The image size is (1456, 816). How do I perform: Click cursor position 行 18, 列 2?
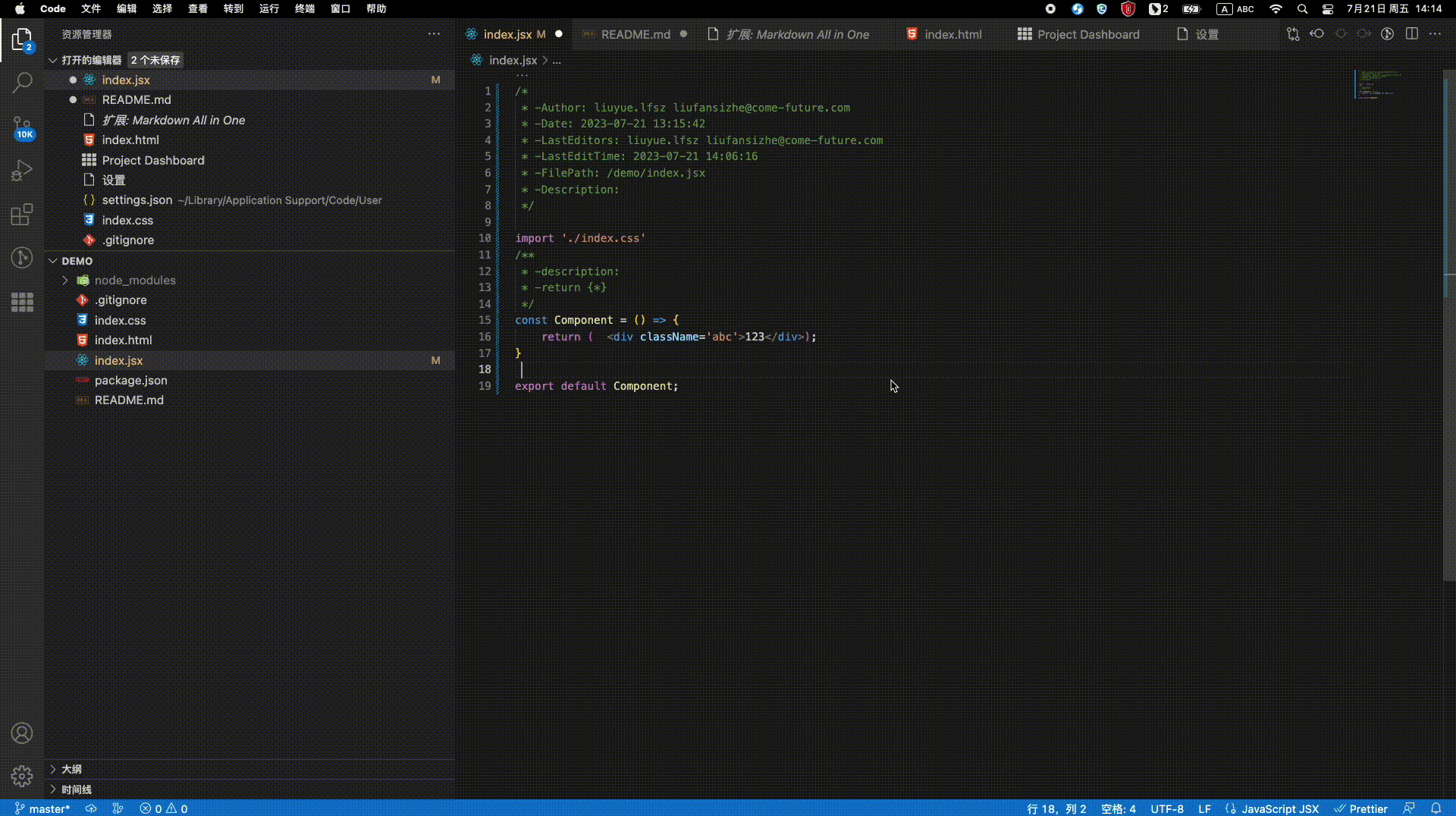[1056, 808]
